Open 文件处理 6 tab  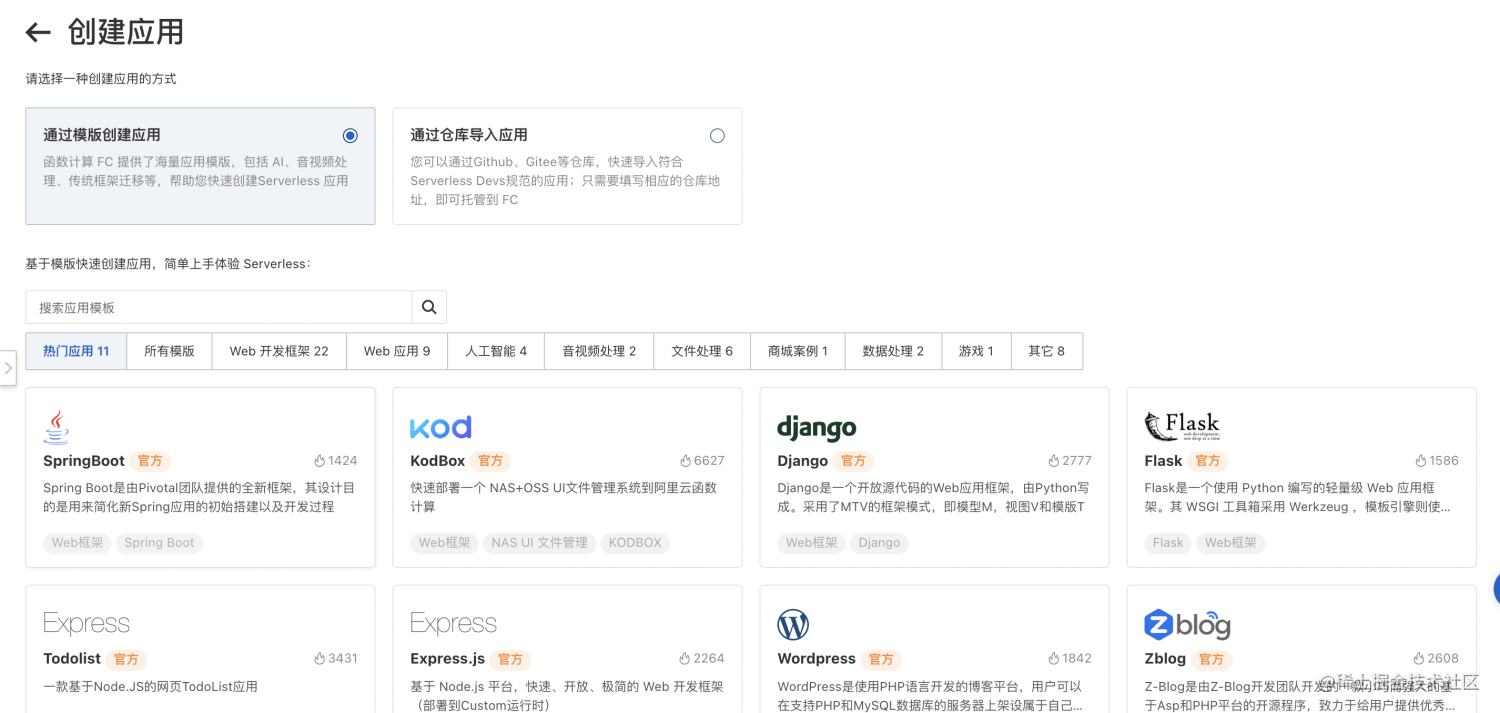(702, 351)
